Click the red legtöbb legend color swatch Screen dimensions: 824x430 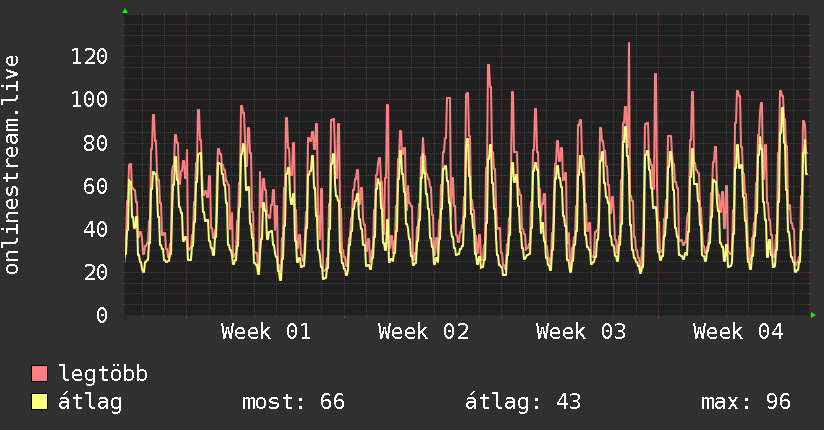[40, 374]
